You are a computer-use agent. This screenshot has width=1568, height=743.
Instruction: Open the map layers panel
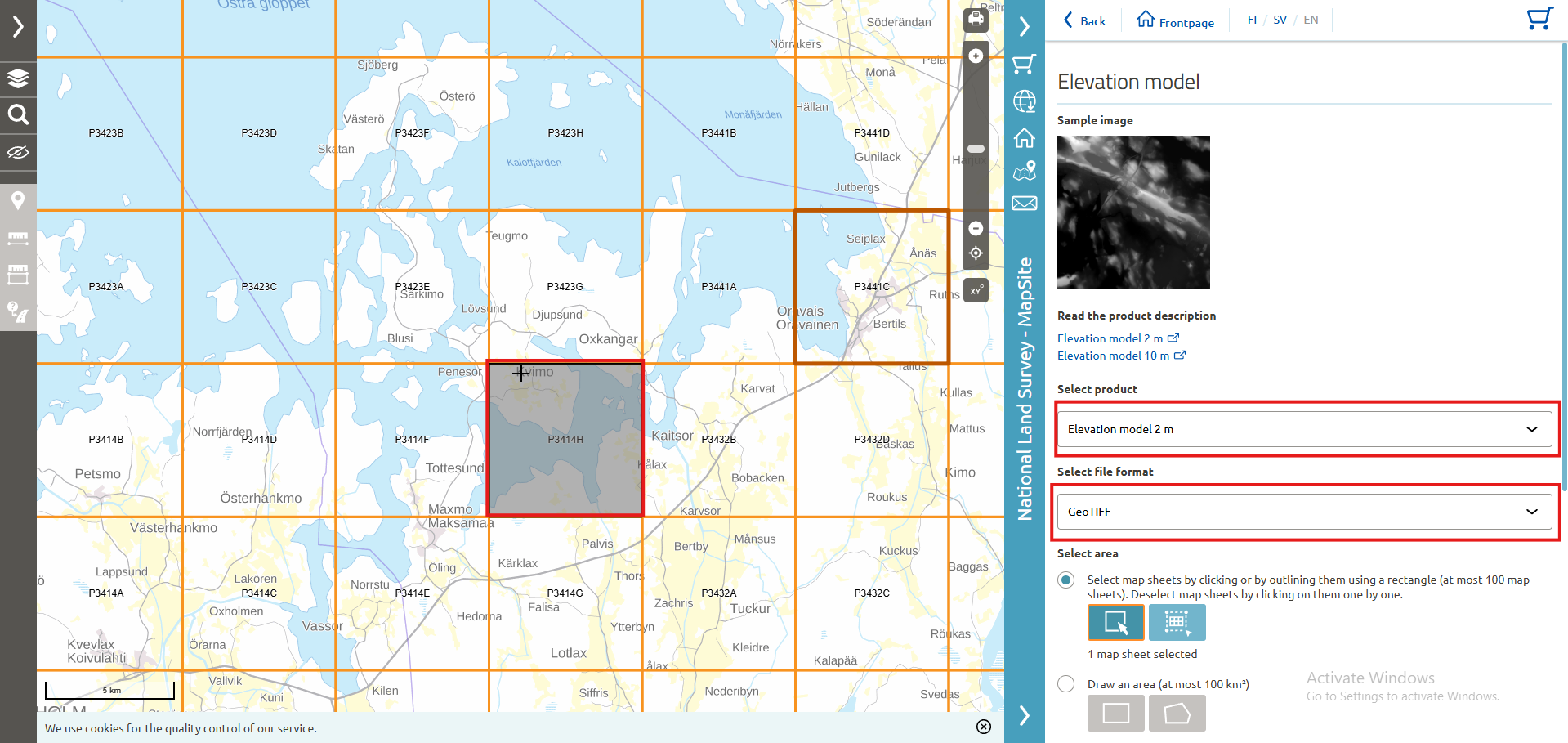18,78
